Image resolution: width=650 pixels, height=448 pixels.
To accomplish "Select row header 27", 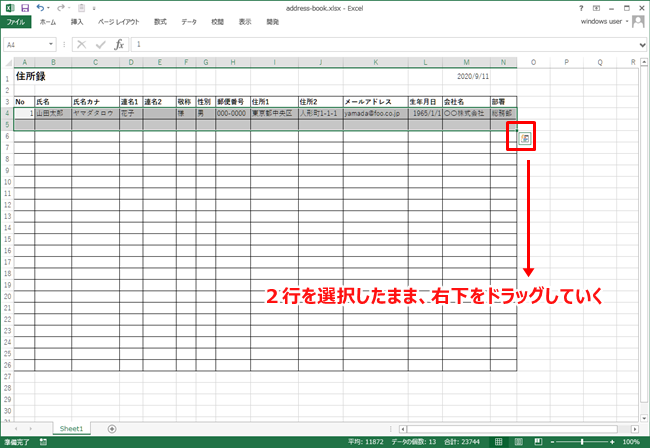I will pyautogui.click(x=7, y=377).
